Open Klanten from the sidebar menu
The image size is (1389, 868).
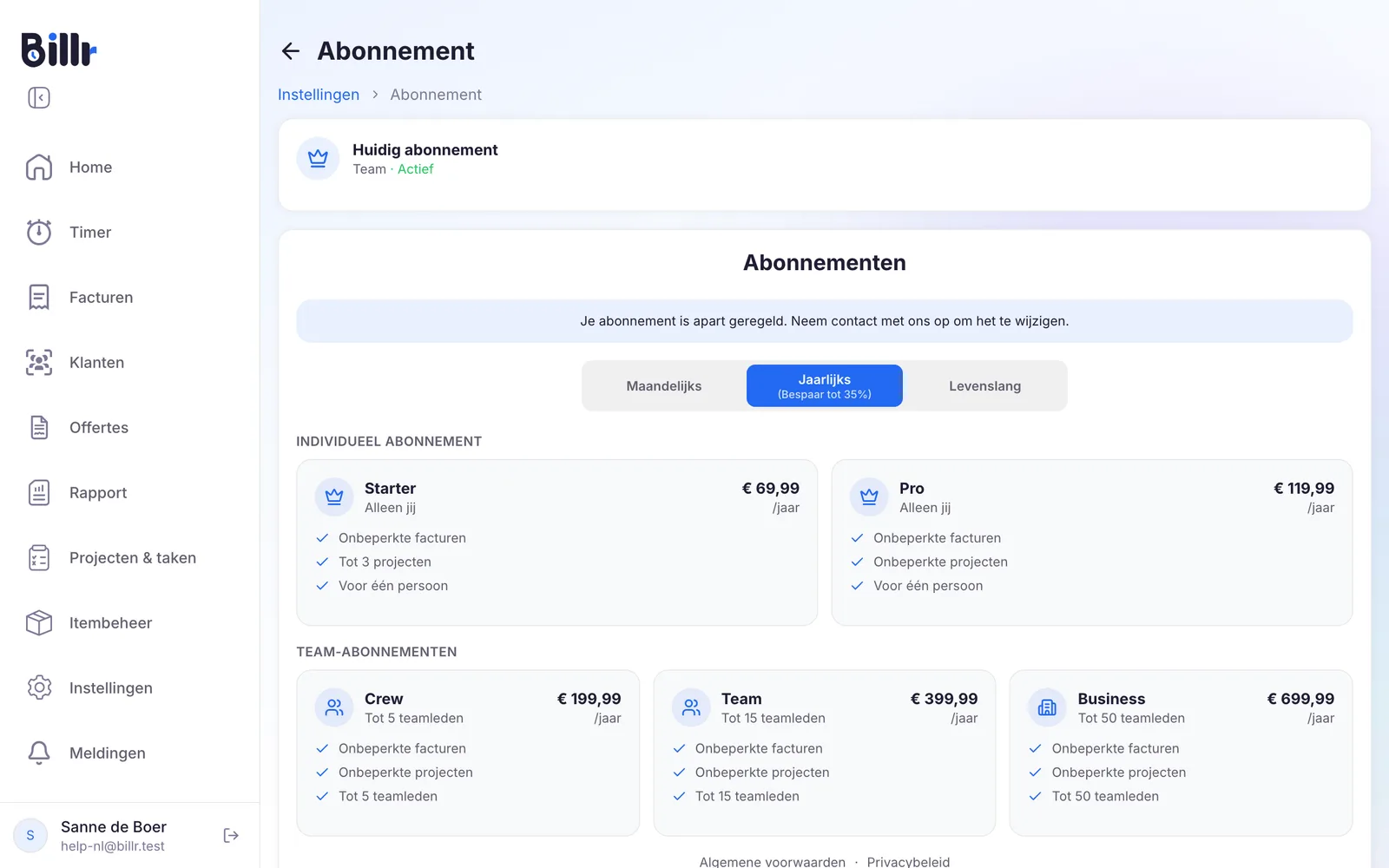[96, 362]
